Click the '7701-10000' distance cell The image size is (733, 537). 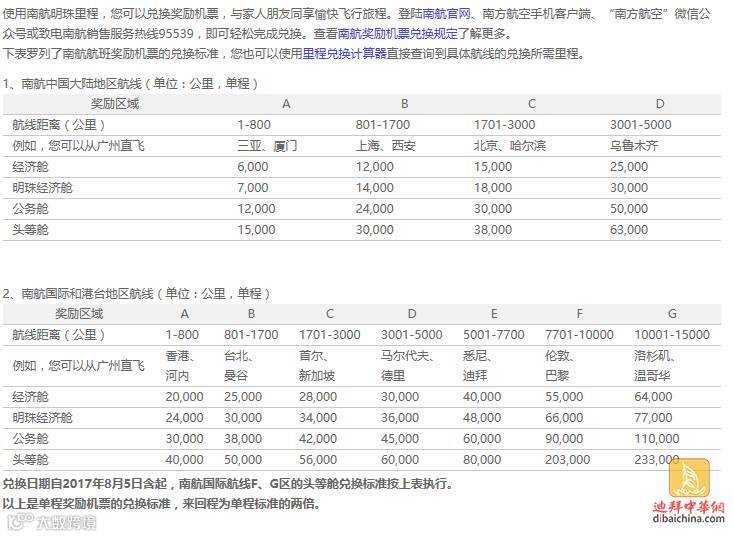[x=579, y=335]
